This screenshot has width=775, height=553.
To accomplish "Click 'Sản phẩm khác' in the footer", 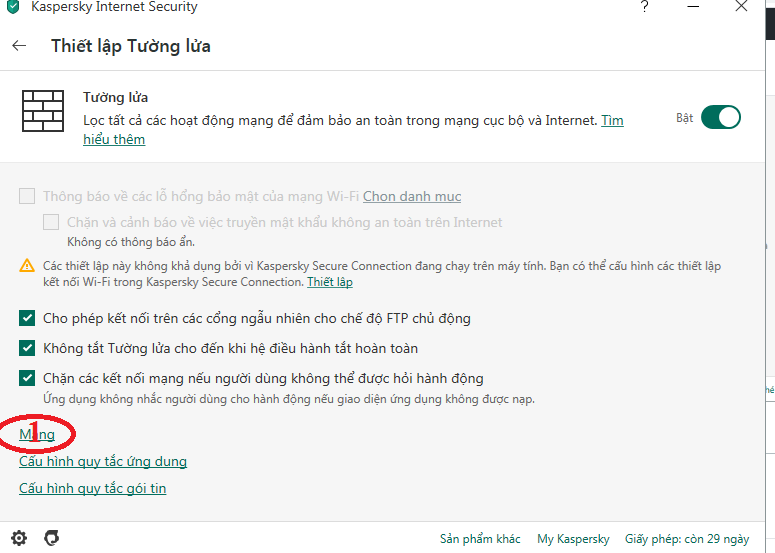I will coord(480,539).
